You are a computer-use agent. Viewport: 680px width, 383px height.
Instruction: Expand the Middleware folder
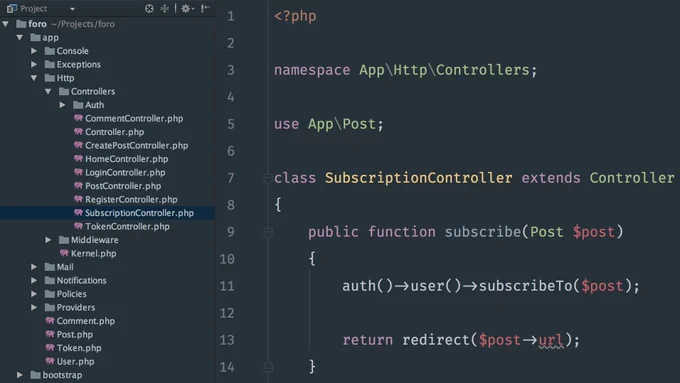[48, 239]
